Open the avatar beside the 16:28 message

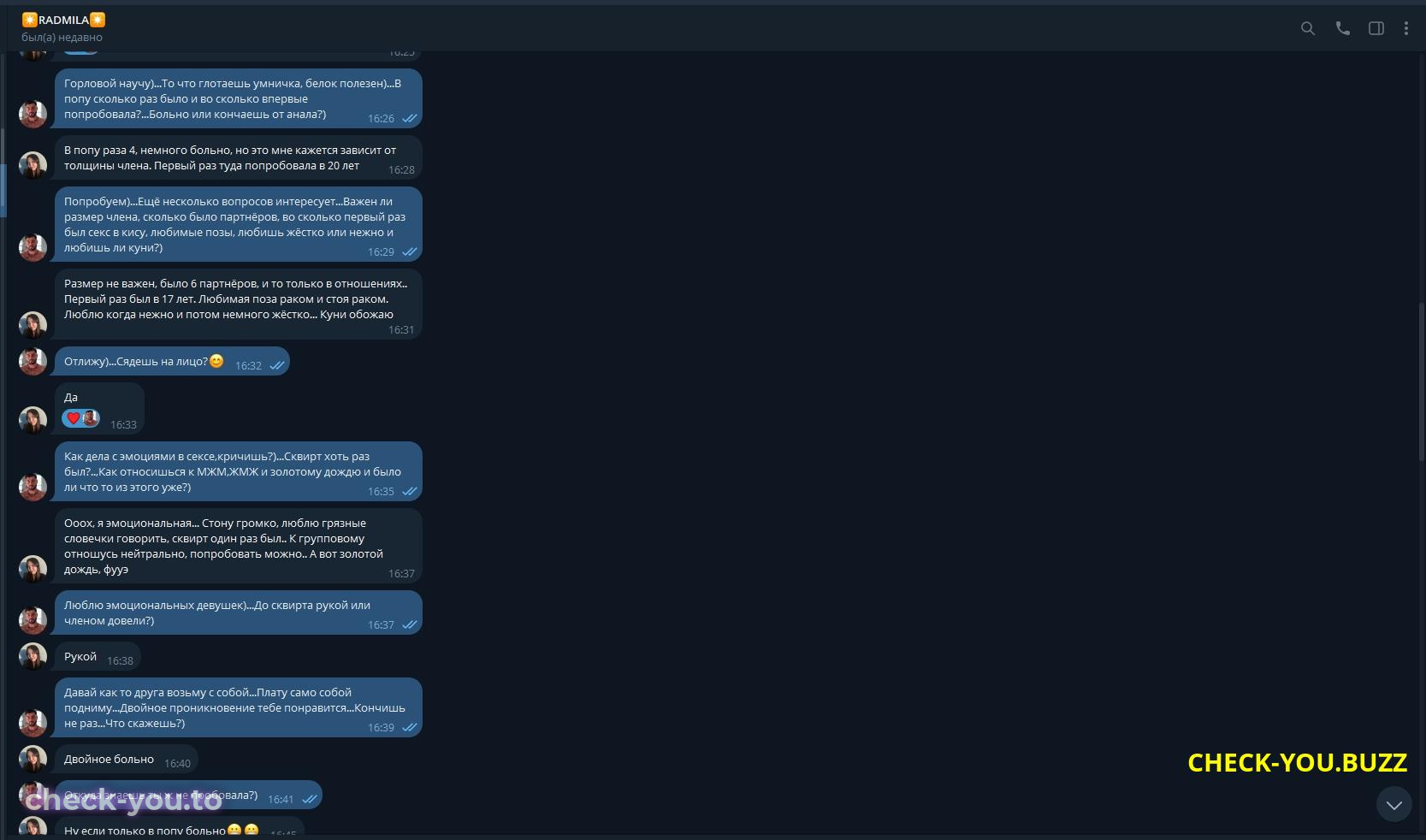(x=33, y=165)
